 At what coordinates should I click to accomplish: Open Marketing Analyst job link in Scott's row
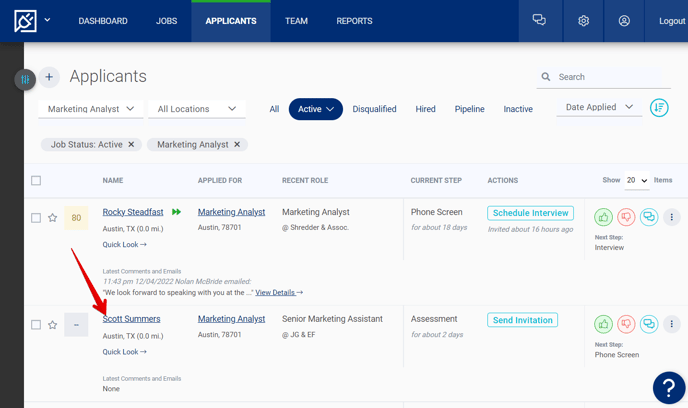coord(231,319)
